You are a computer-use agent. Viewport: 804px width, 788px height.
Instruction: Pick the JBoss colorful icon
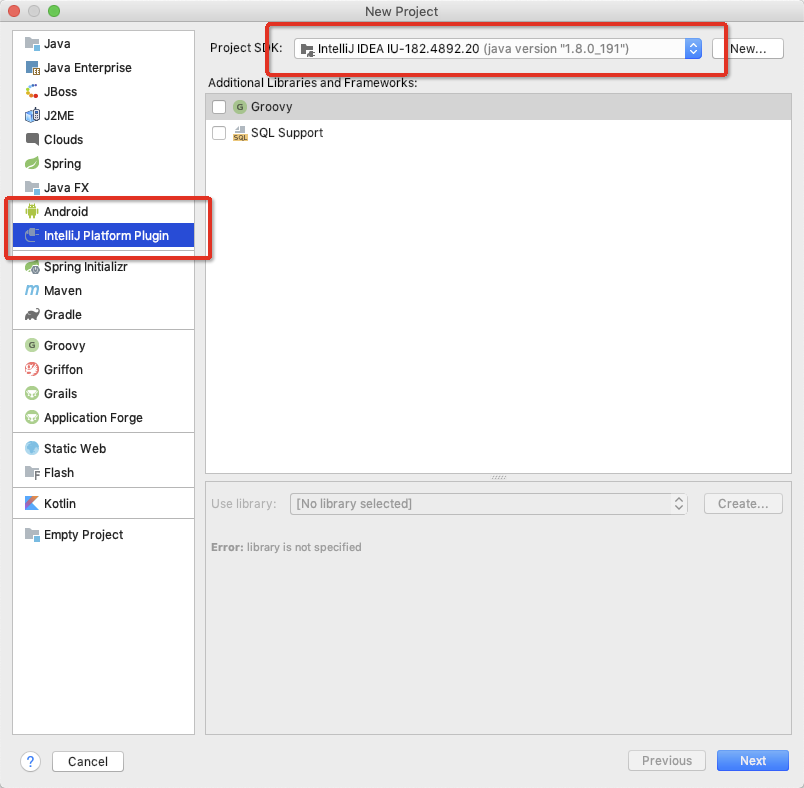pos(32,92)
